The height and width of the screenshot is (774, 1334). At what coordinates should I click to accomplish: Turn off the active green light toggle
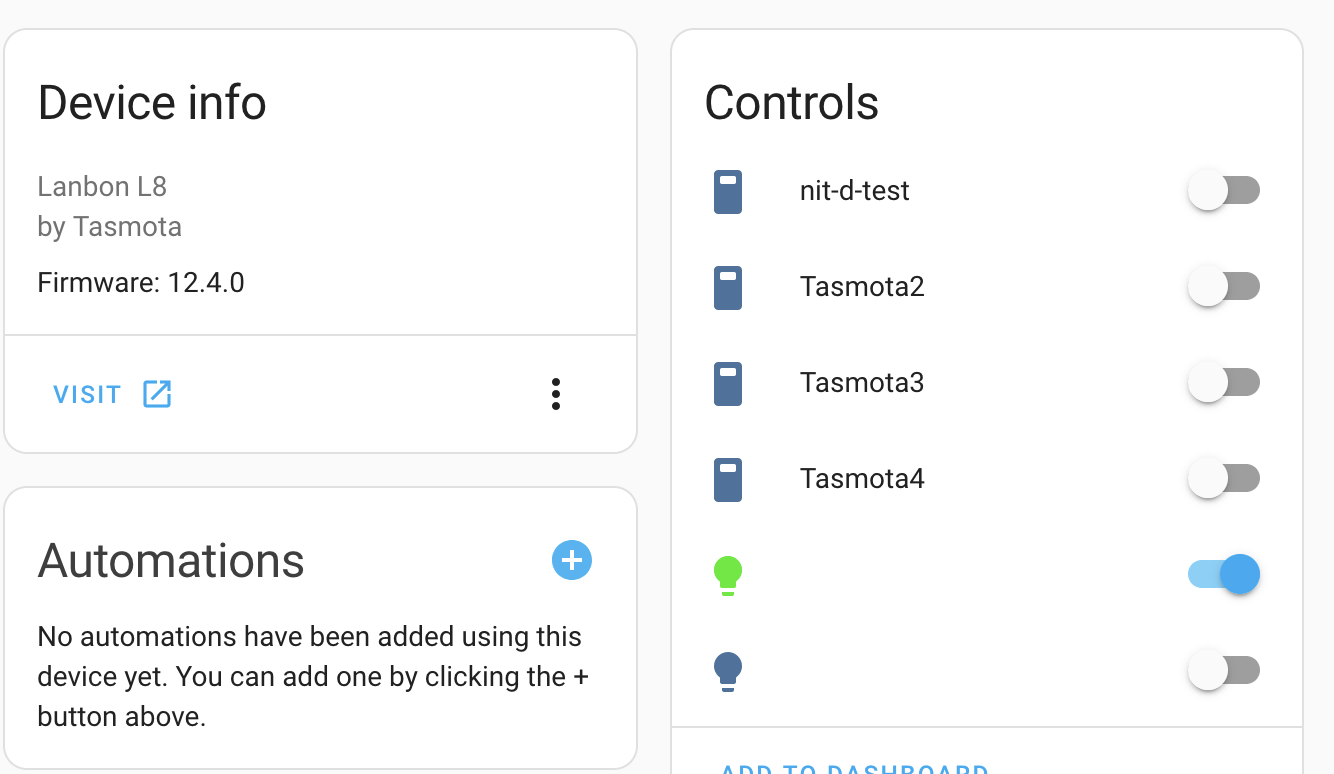[x=1224, y=574]
